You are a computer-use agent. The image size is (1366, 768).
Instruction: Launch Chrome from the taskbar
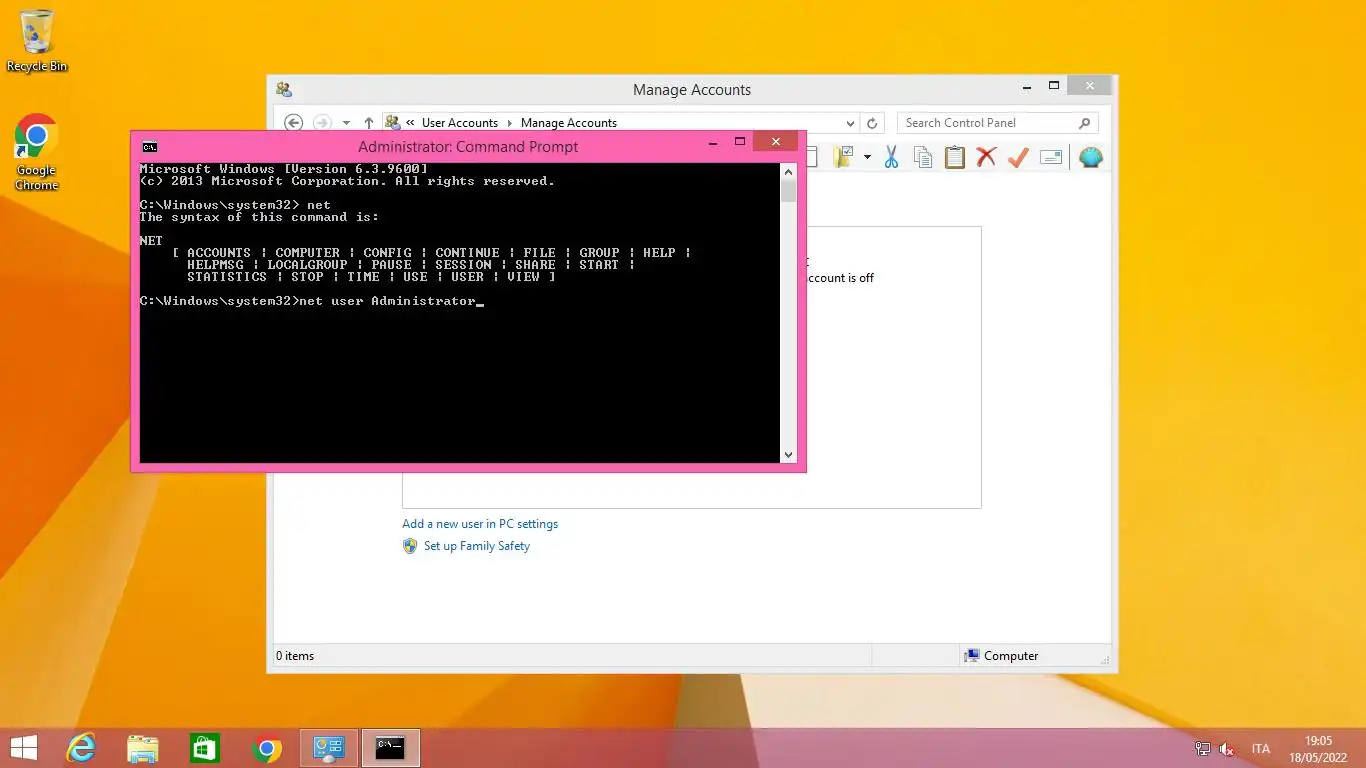pos(267,748)
